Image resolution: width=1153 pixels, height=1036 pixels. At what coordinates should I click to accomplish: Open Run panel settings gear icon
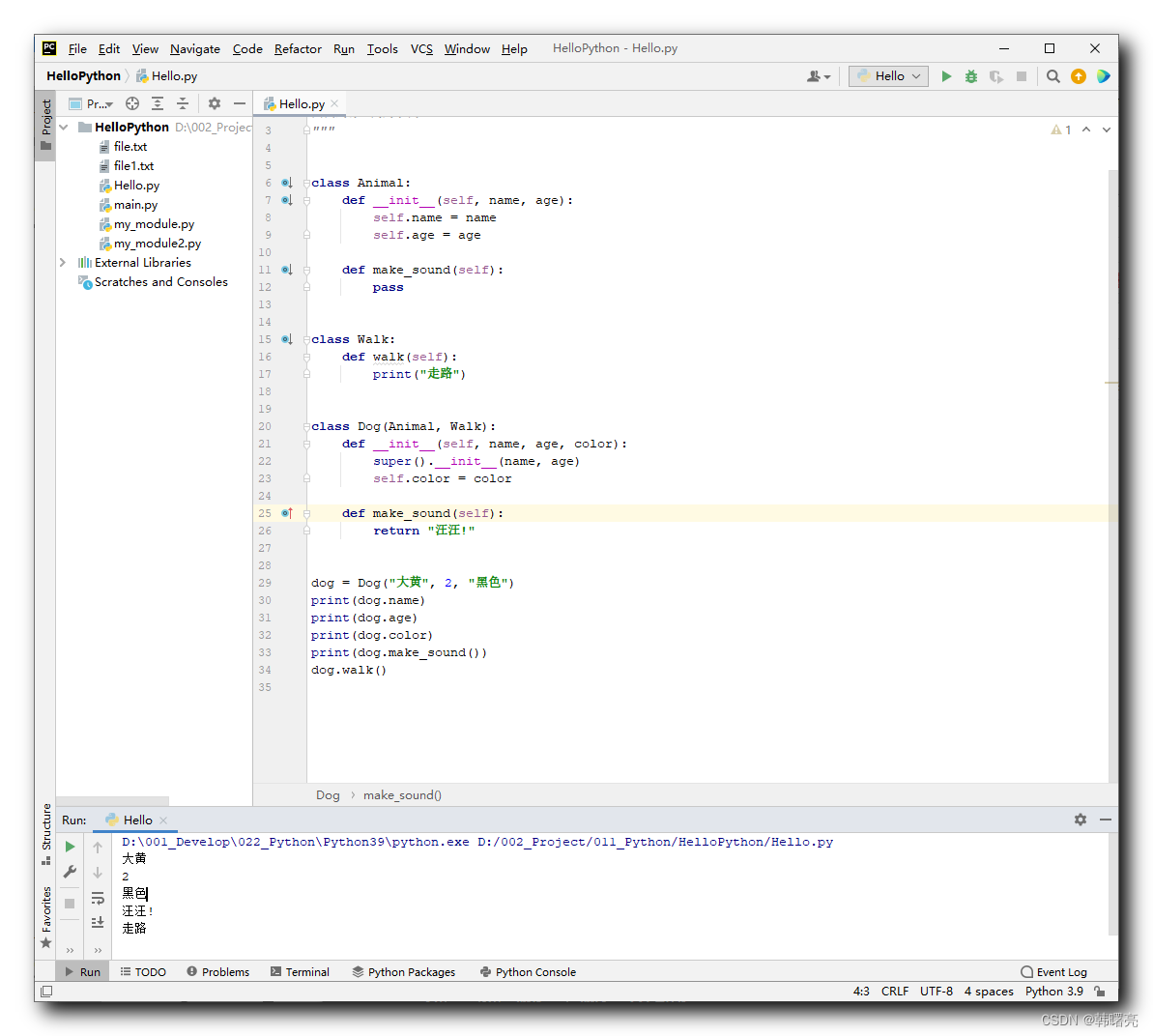tap(1081, 820)
